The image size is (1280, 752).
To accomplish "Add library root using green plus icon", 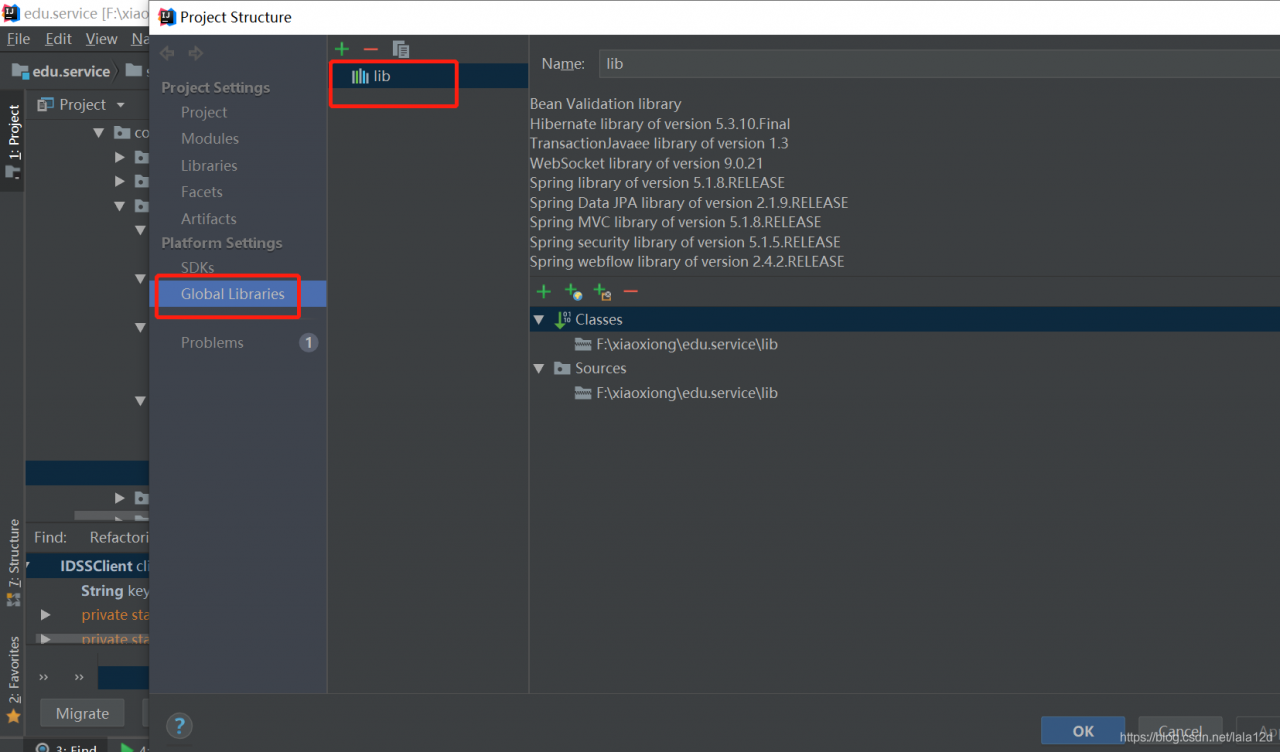I will (x=544, y=291).
